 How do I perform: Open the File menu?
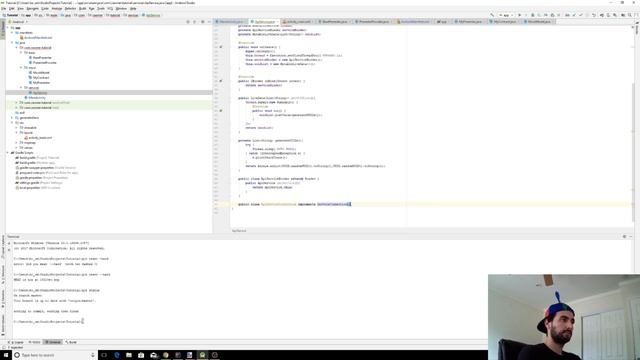[4, 9]
